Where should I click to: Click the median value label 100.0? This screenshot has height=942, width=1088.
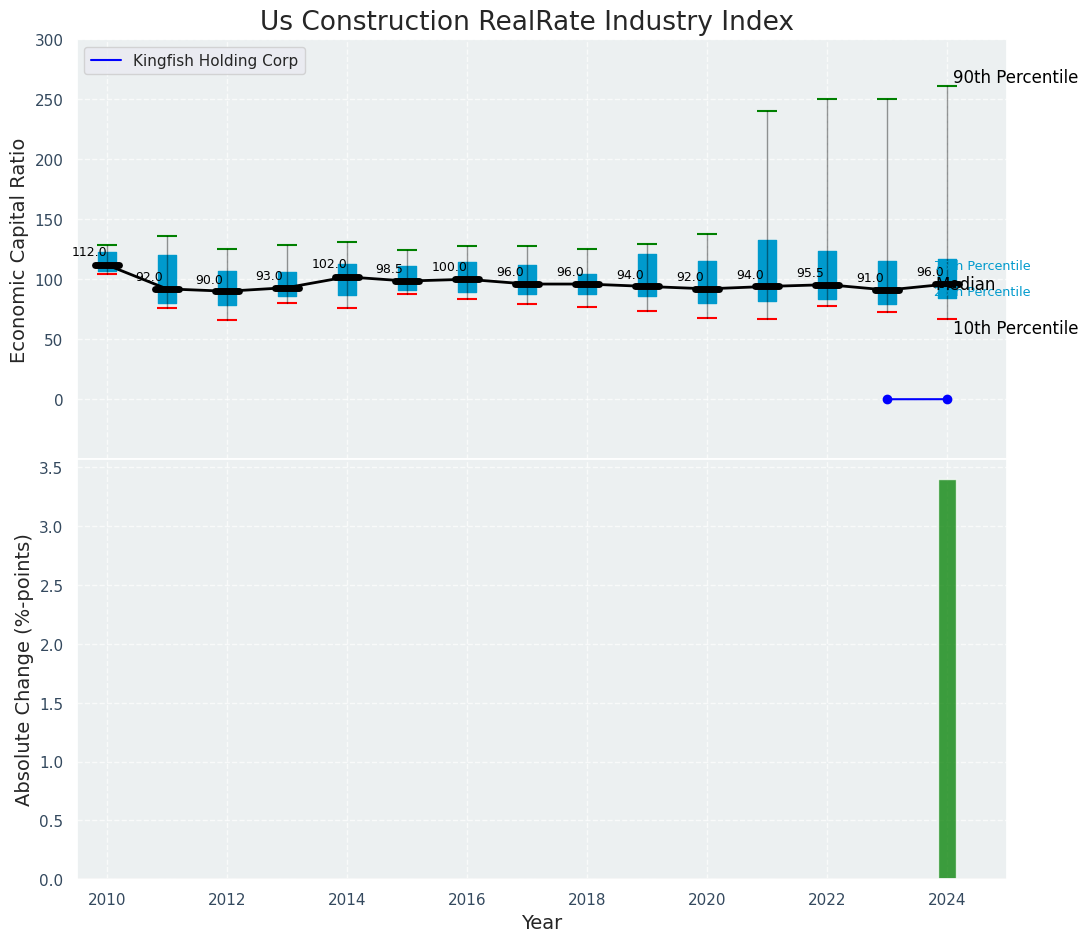point(449,267)
